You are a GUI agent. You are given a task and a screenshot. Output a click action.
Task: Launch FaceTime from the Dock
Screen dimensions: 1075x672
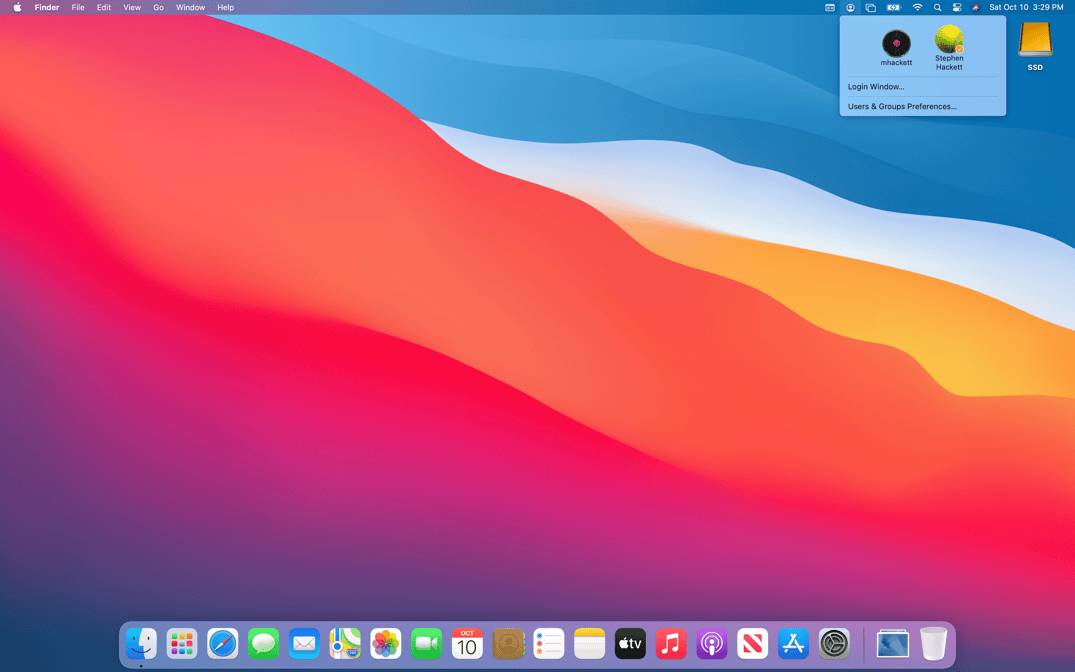pos(426,644)
